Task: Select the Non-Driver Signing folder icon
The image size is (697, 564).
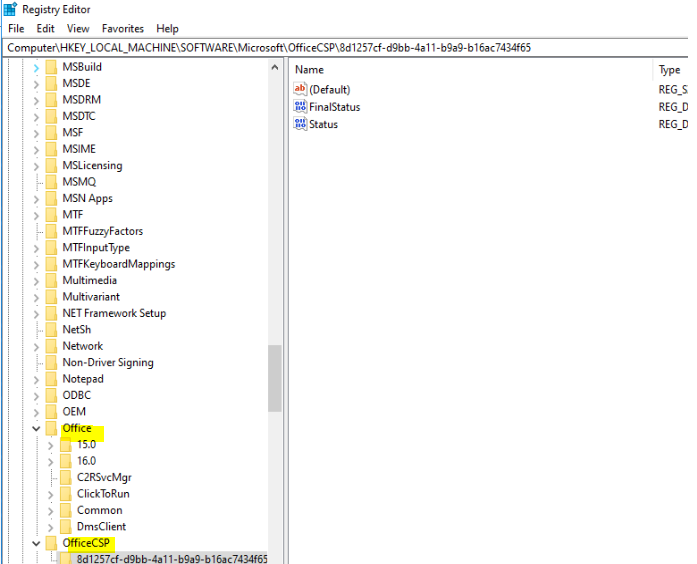Action: (x=52, y=363)
